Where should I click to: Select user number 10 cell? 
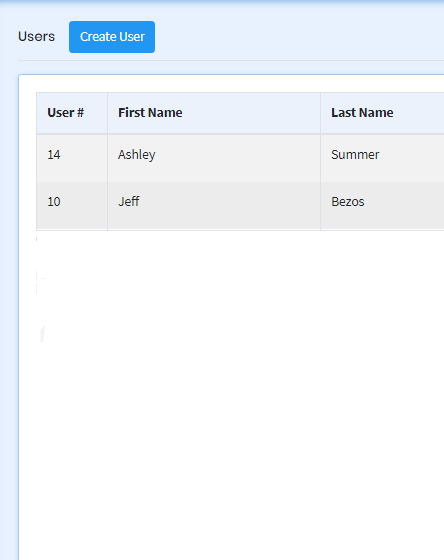(72, 205)
